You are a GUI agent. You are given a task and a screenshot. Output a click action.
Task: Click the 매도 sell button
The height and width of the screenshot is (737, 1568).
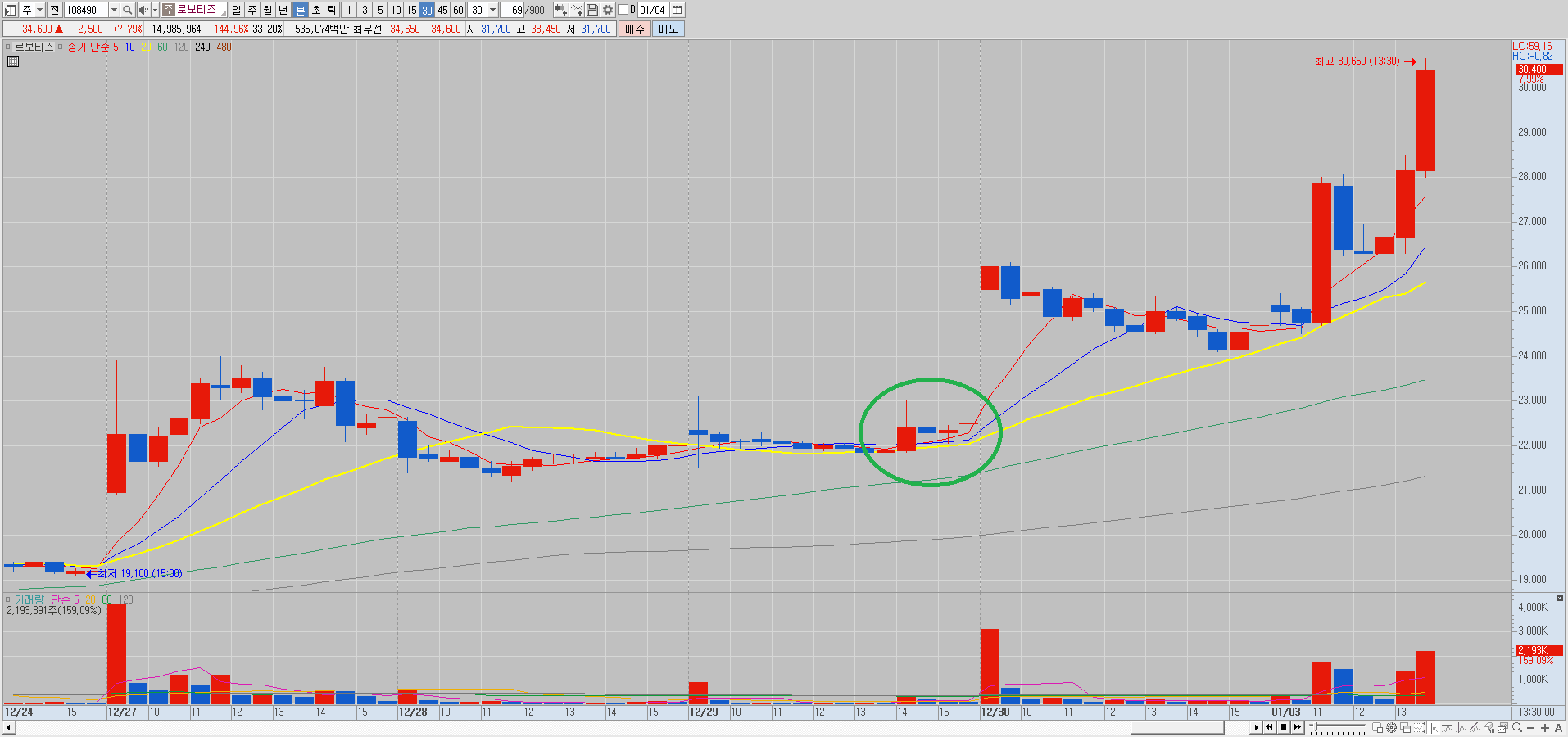pos(668,29)
